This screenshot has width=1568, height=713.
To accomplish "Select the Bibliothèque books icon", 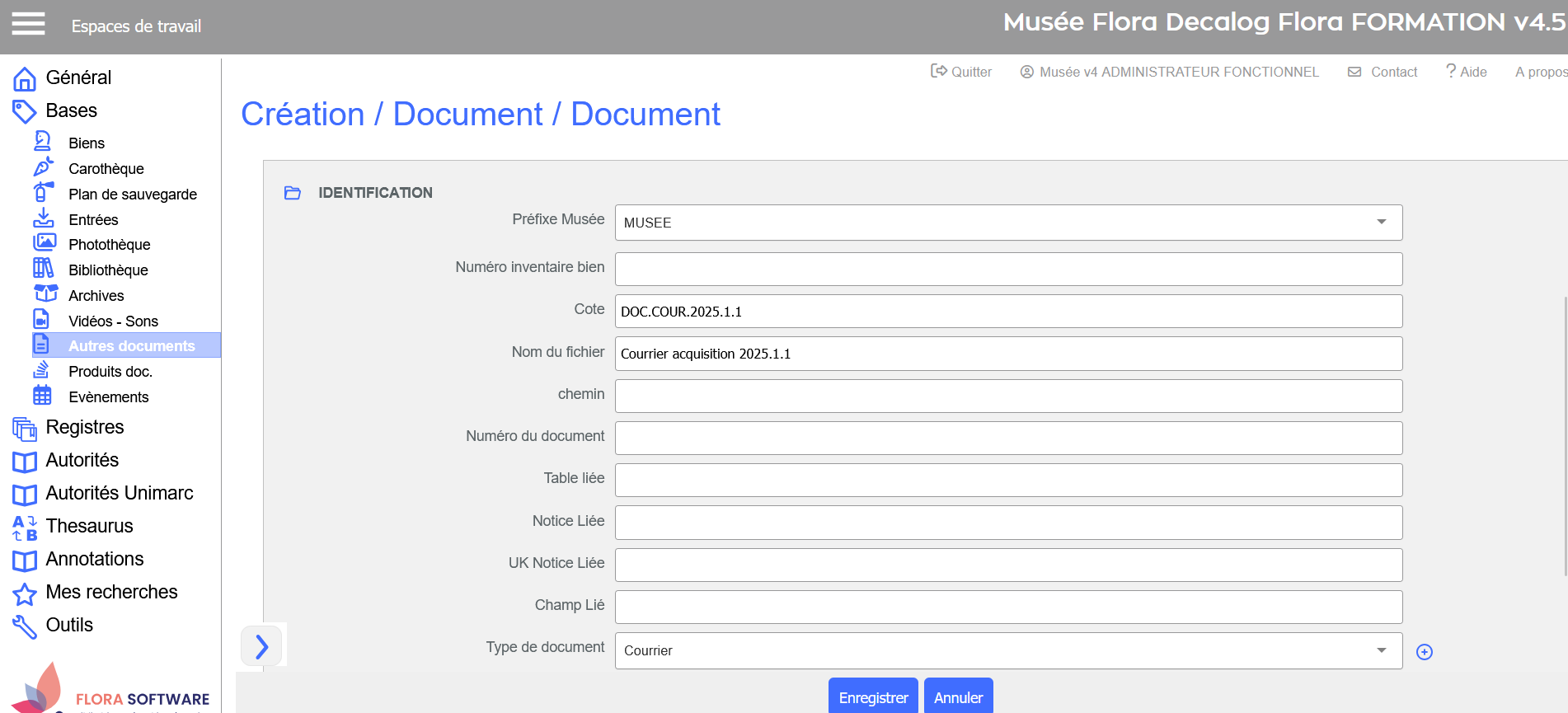I will pyautogui.click(x=43, y=269).
